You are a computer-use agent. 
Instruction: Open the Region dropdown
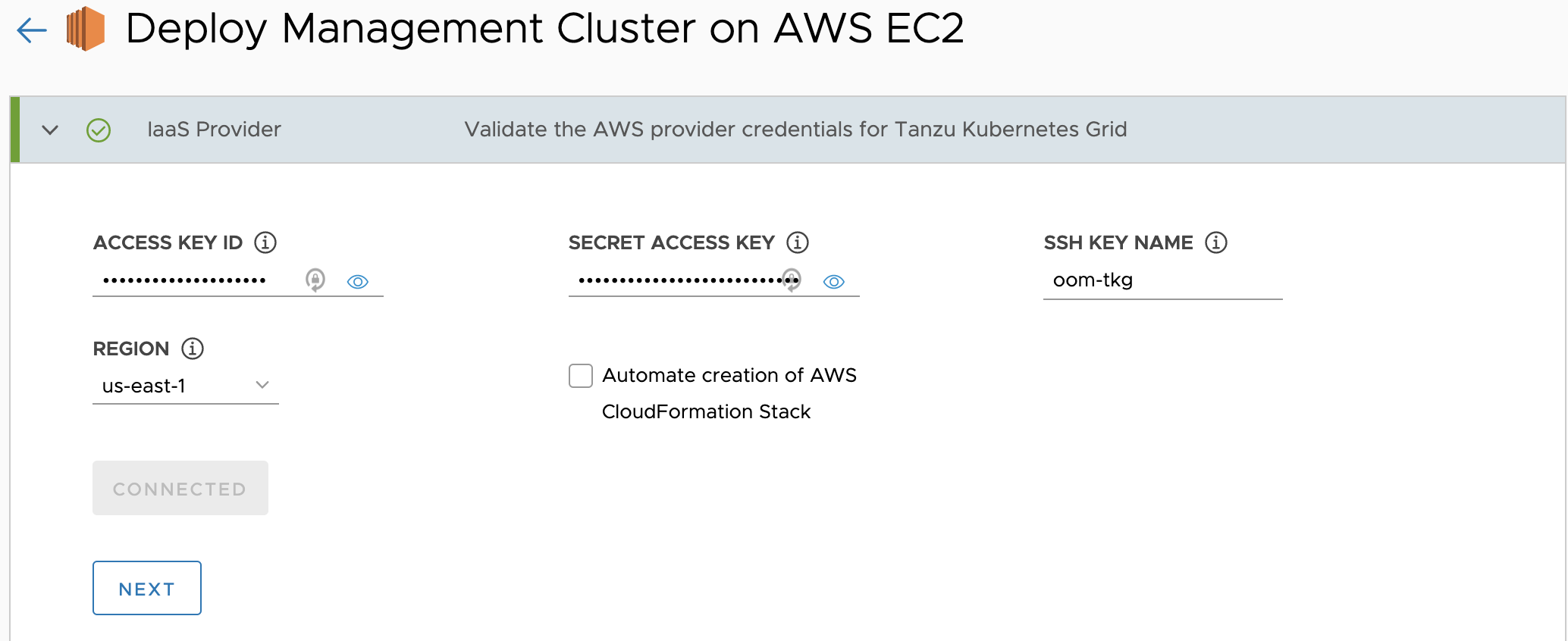[262, 385]
